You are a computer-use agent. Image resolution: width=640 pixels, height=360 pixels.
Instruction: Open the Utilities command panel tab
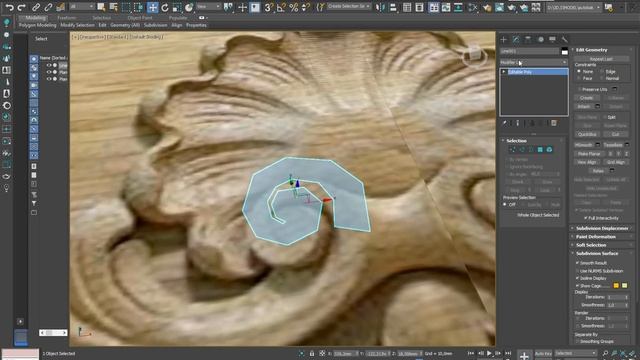pyautogui.click(x=564, y=40)
